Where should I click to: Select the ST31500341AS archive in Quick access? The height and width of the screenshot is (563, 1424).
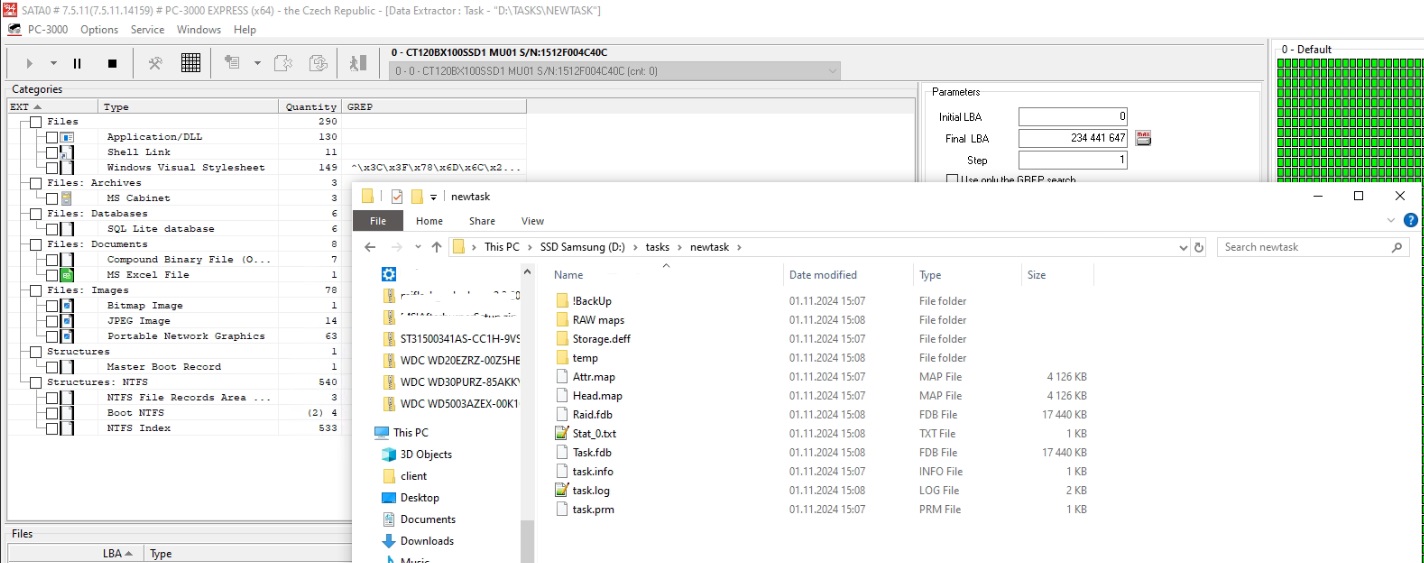click(452, 338)
